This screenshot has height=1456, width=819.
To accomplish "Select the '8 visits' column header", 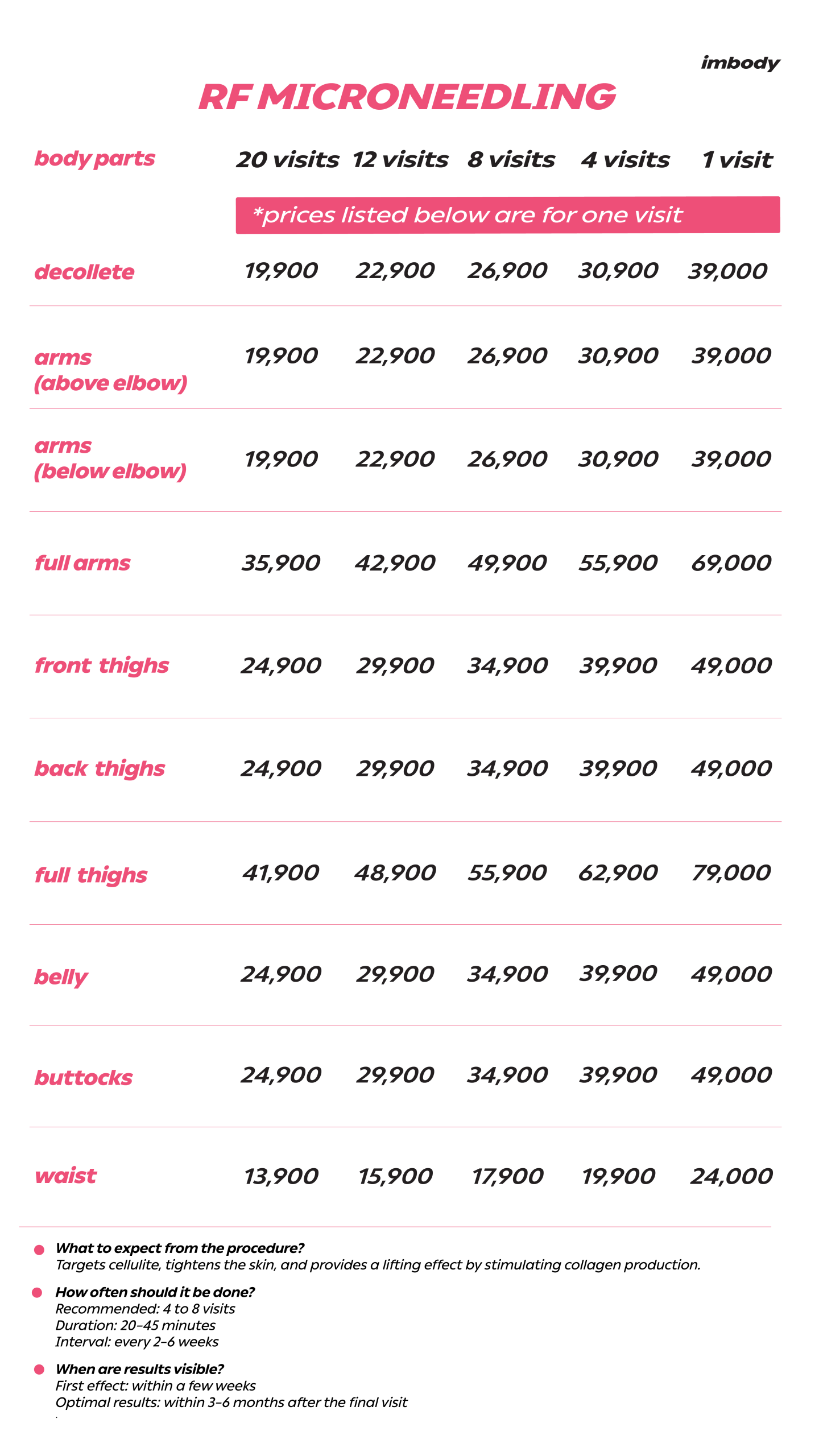I will pyautogui.click(x=511, y=160).
